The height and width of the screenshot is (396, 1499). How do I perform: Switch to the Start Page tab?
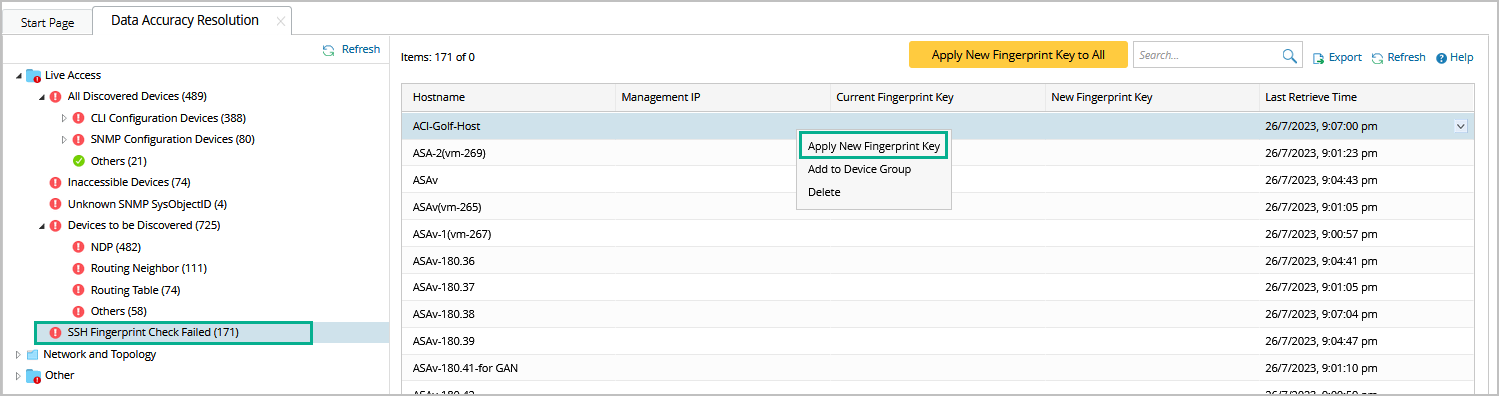click(x=47, y=22)
